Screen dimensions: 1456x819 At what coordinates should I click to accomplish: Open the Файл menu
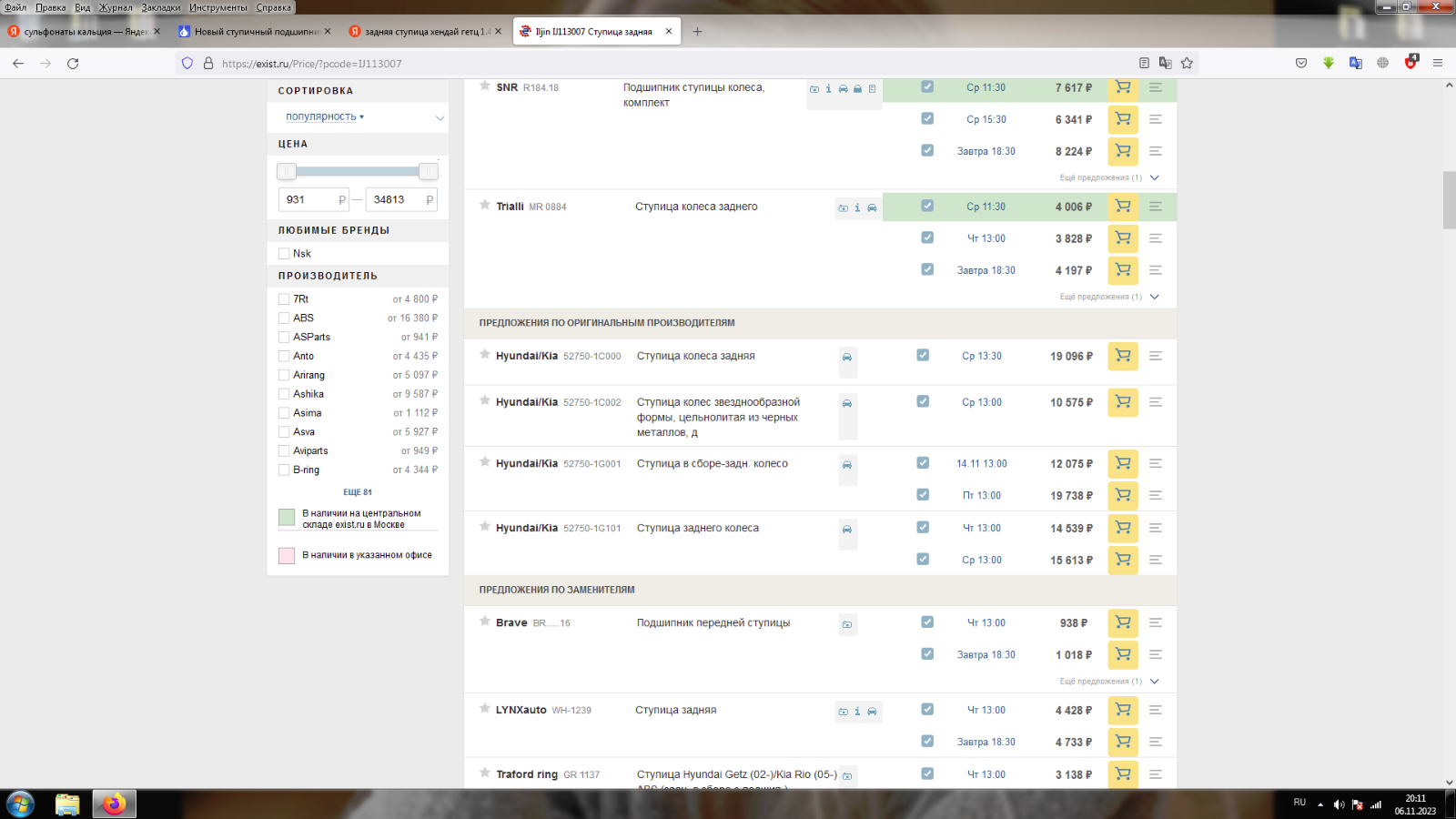point(15,7)
